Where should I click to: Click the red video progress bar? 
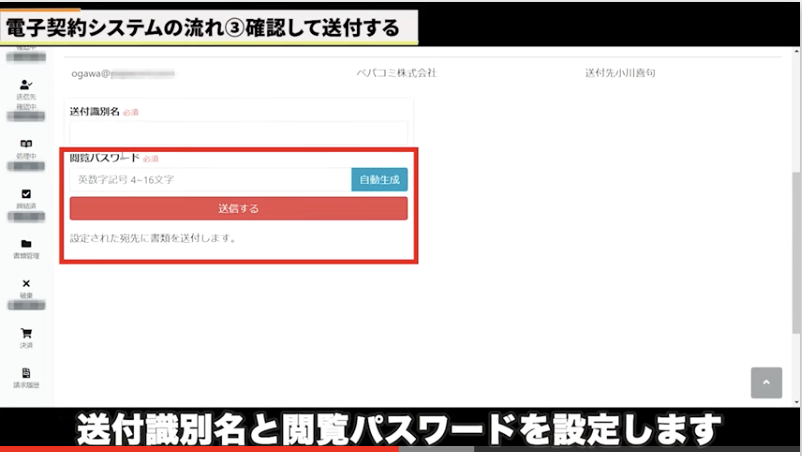click(200, 449)
